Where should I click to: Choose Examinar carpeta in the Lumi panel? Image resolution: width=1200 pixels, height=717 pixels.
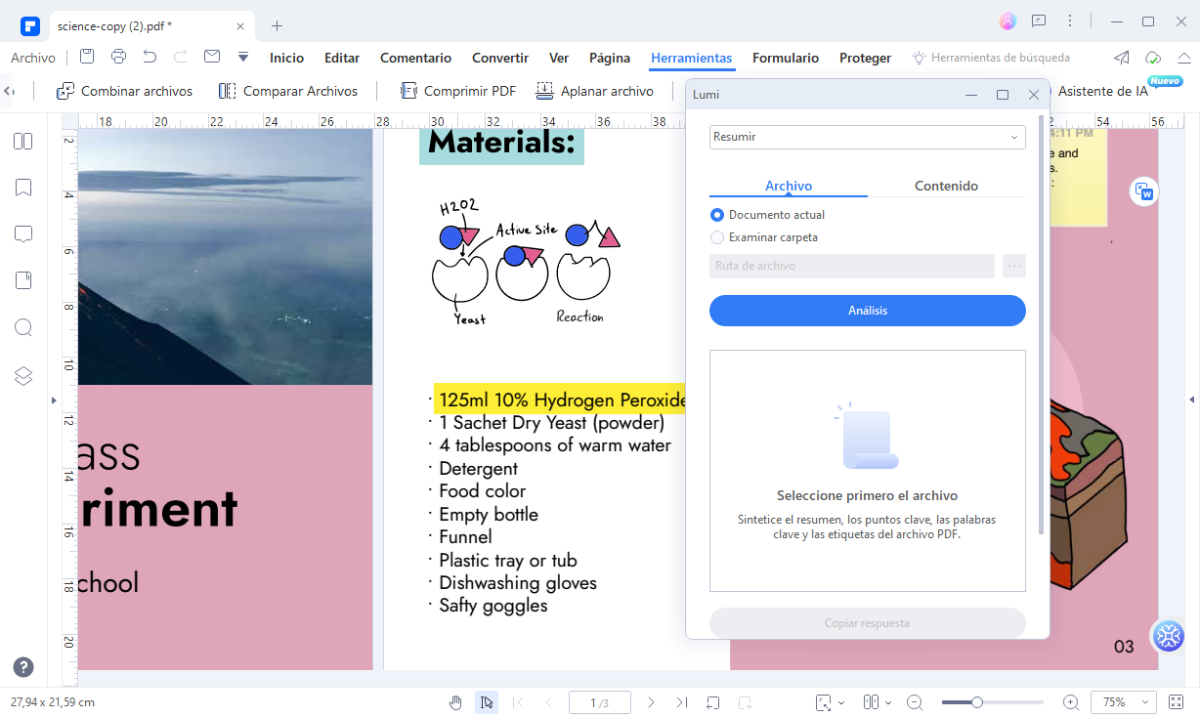[716, 238]
